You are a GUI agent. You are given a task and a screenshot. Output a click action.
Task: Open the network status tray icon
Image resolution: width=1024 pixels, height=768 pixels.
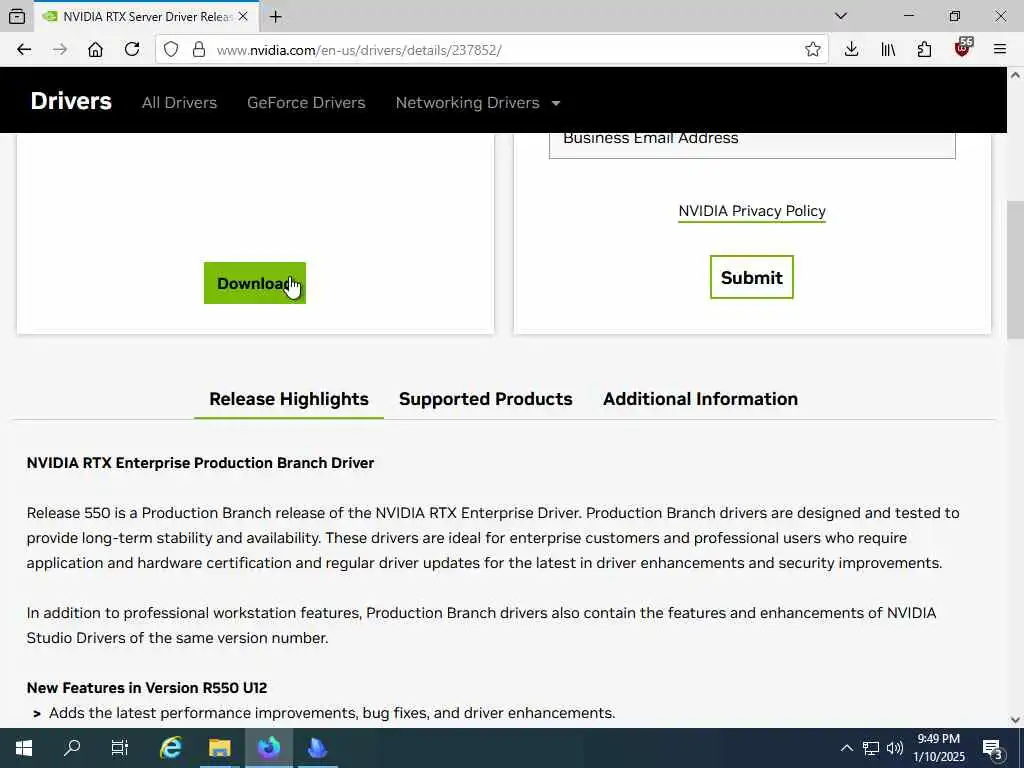pyautogui.click(x=871, y=748)
